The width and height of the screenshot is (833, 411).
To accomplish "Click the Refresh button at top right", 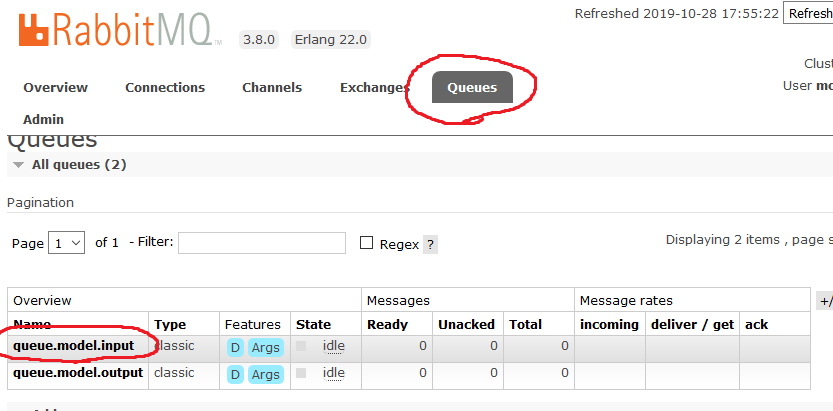I will coord(809,14).
